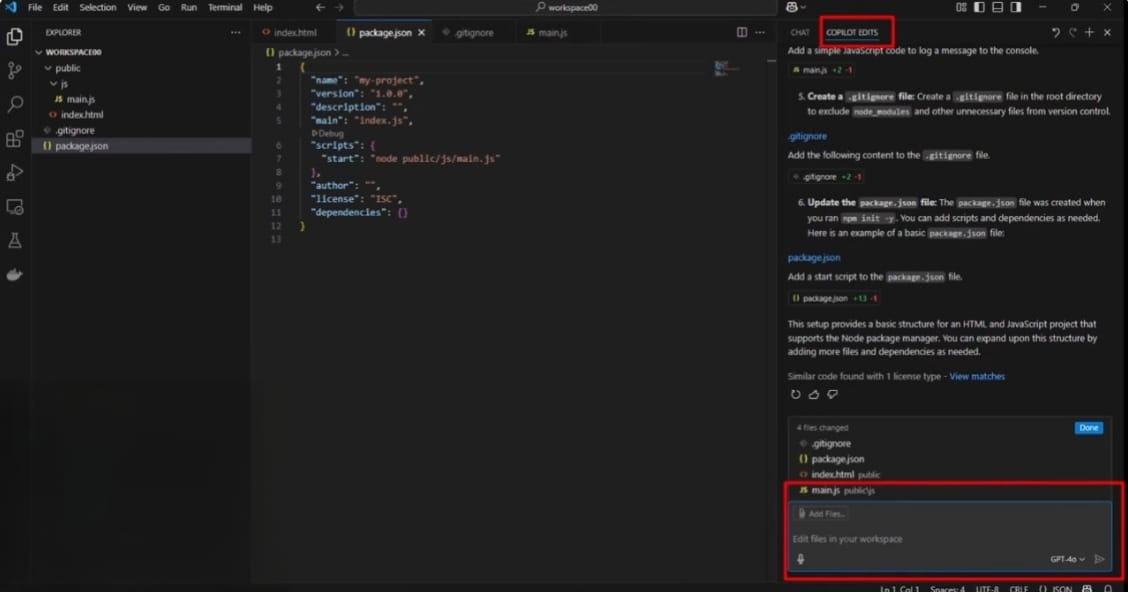Switch to the CHAT tab

[x=798, y=31]
